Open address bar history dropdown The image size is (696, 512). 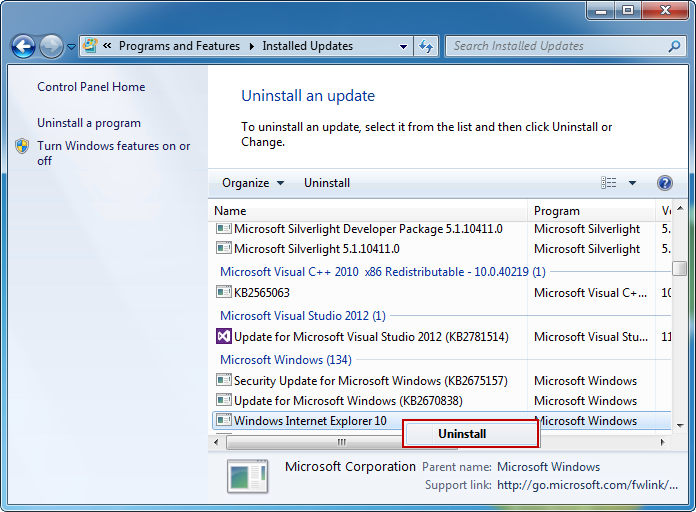pos(403,46)
